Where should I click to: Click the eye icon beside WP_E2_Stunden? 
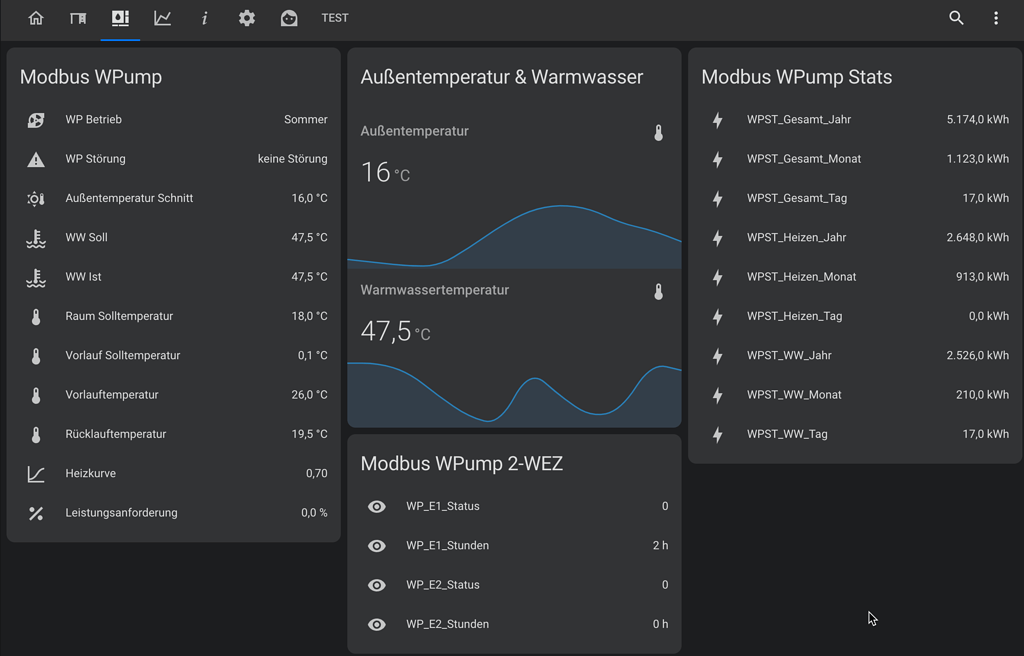pos(376,624)
